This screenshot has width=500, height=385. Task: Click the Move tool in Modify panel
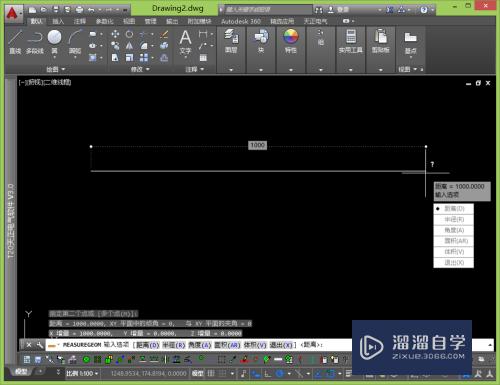pos(115,34)
